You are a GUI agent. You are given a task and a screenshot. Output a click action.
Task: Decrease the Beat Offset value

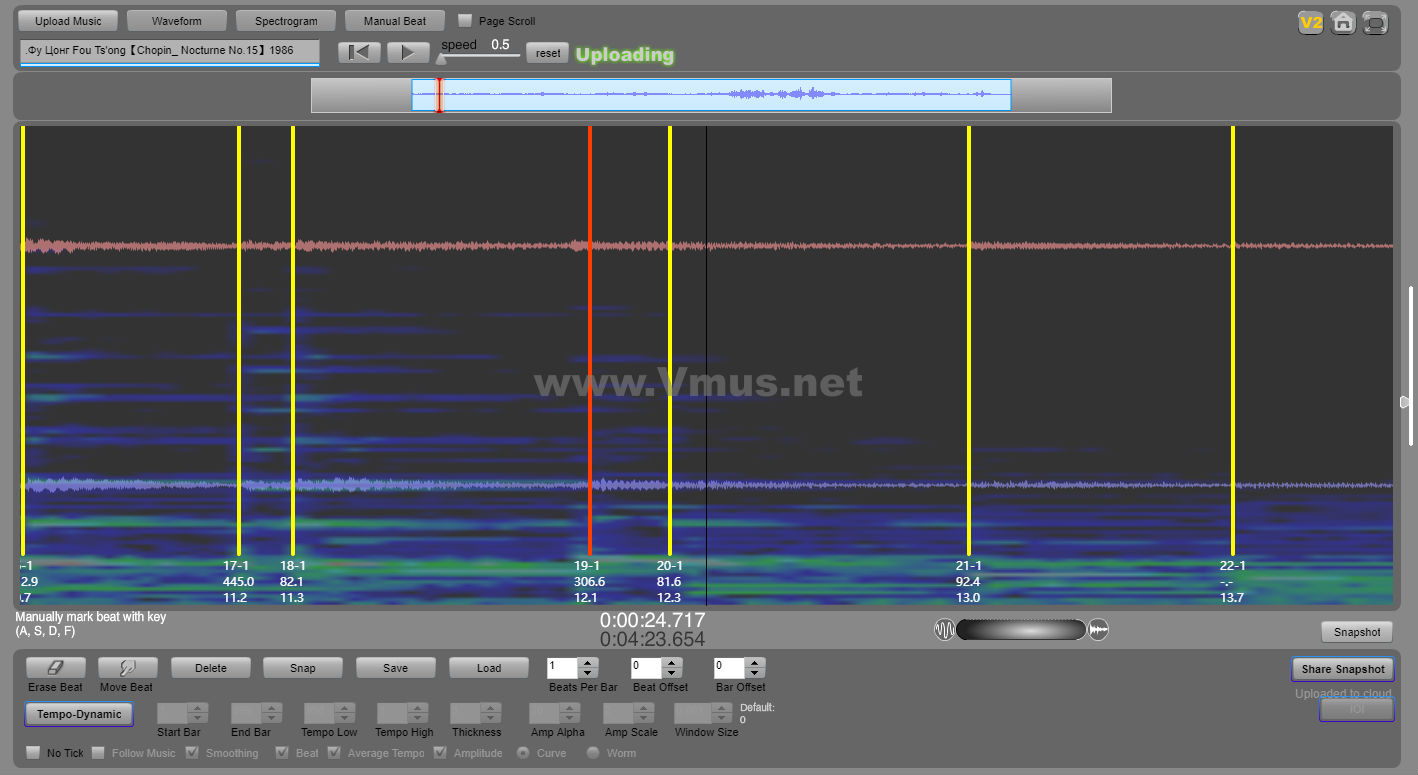click(671, 673)
